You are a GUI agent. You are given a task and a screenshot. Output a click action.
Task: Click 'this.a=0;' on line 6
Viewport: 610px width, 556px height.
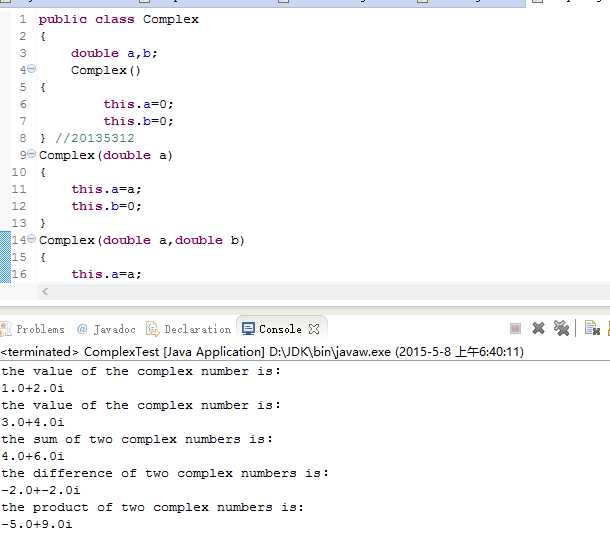pos(138,104)
